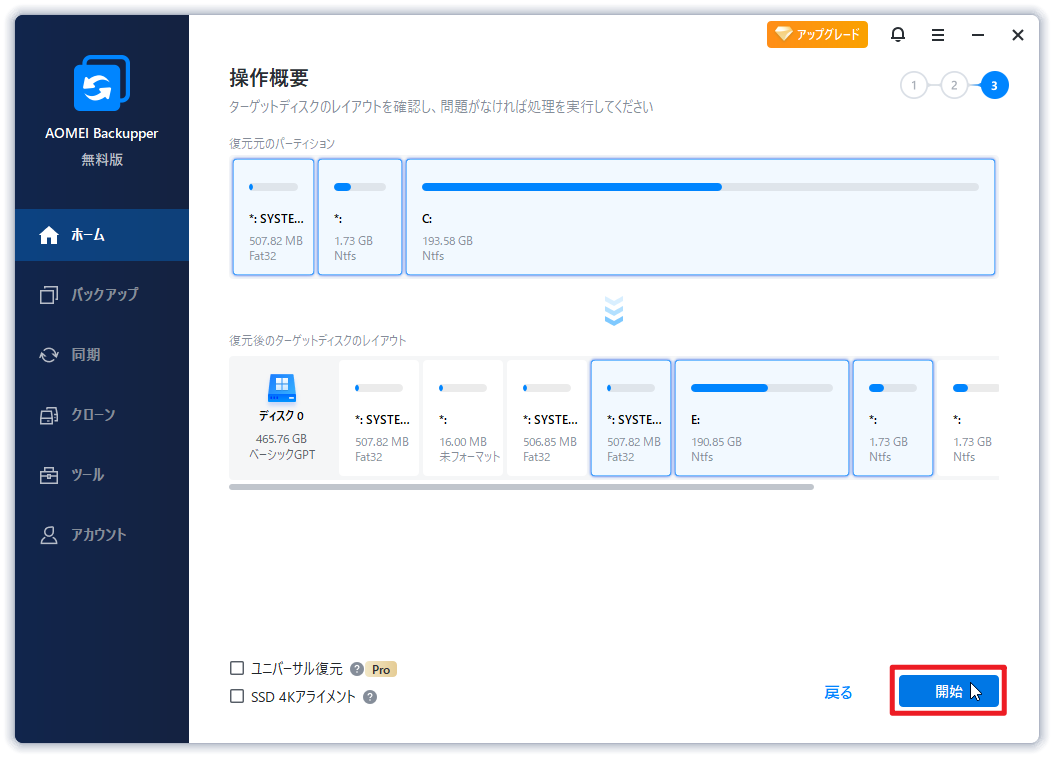Click the horizontal scrollbar under disk layout
Viewport: 1054px width, 758px height.
tap(520, 487)
